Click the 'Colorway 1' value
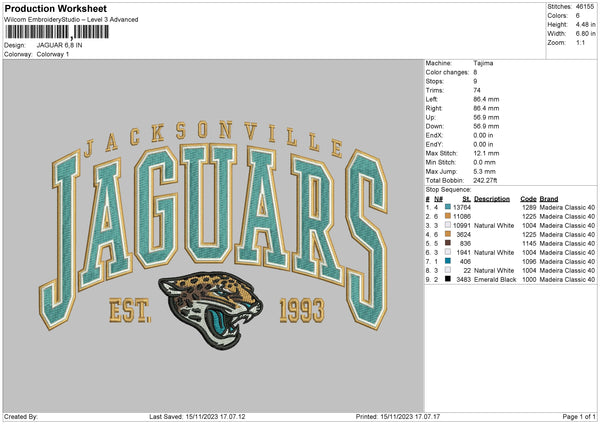 pyautogui.click(x=53, y=54)
